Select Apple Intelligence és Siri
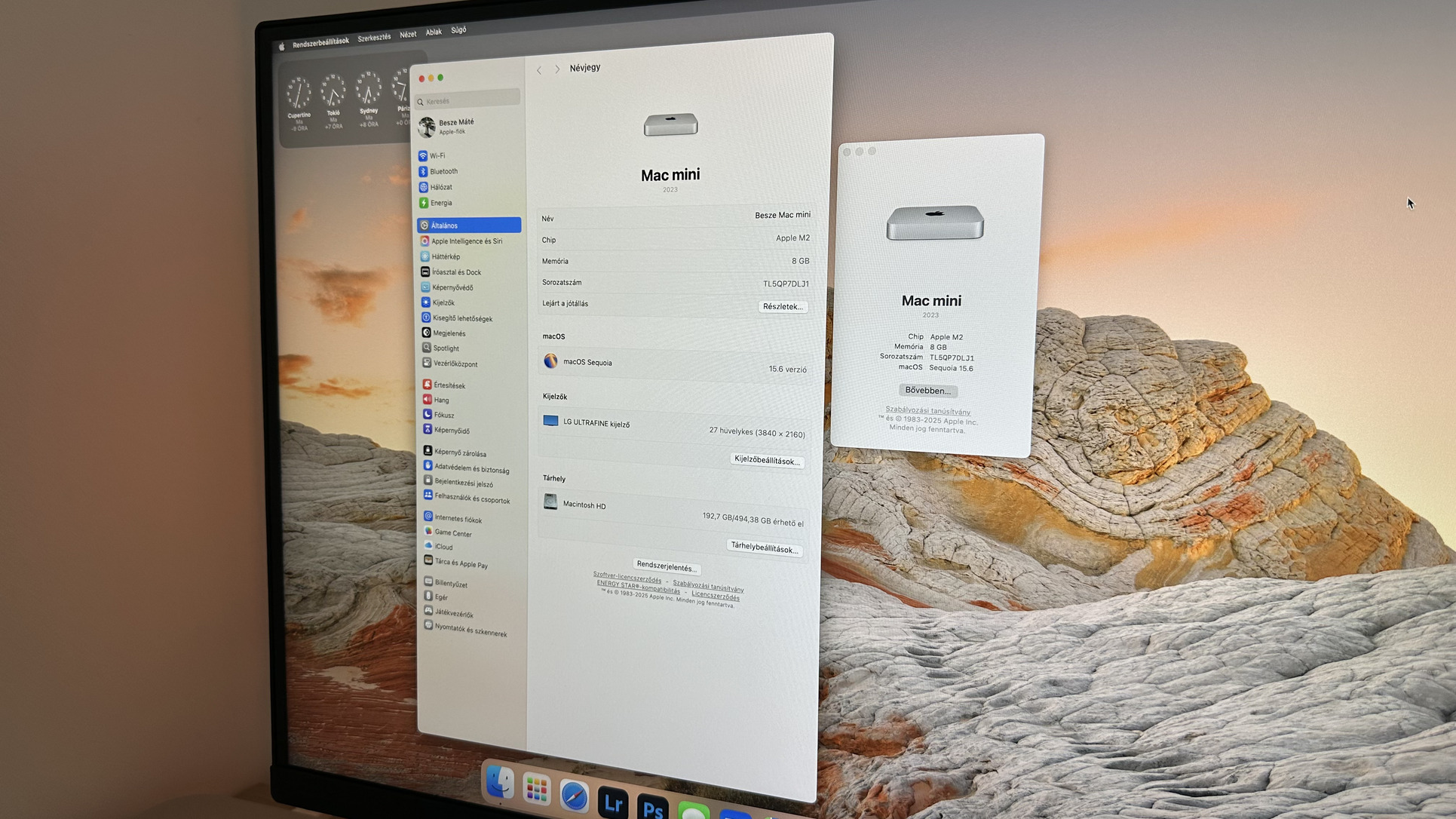 (466, 241)
